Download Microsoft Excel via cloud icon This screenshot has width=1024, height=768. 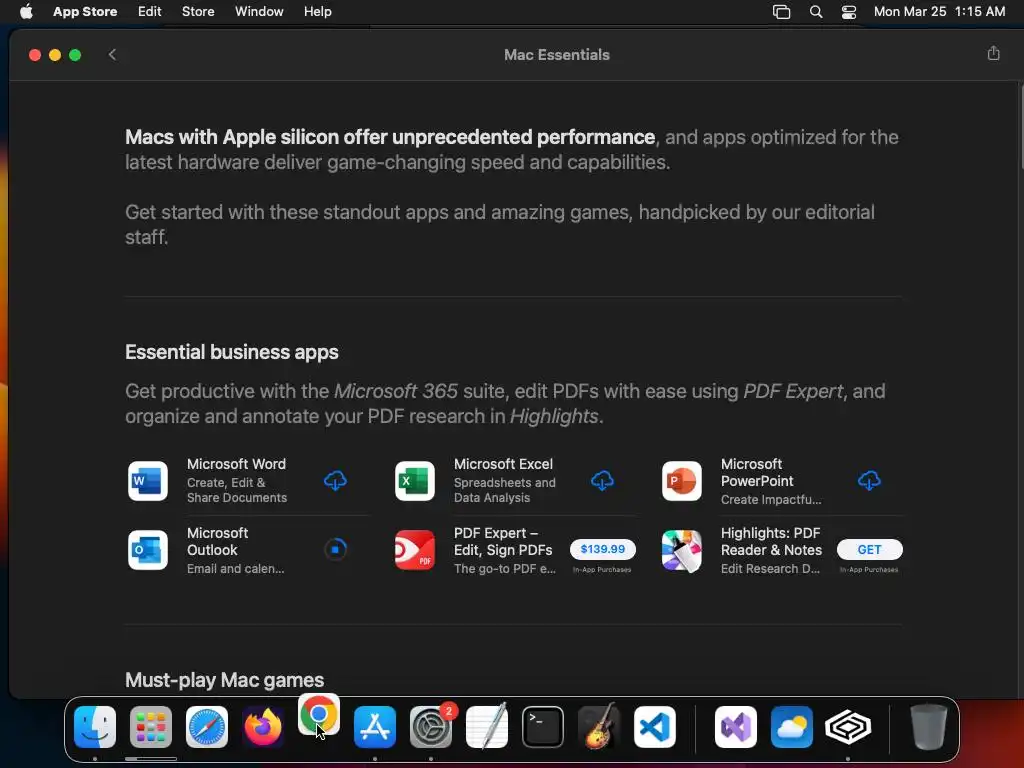tap(602, 481)
